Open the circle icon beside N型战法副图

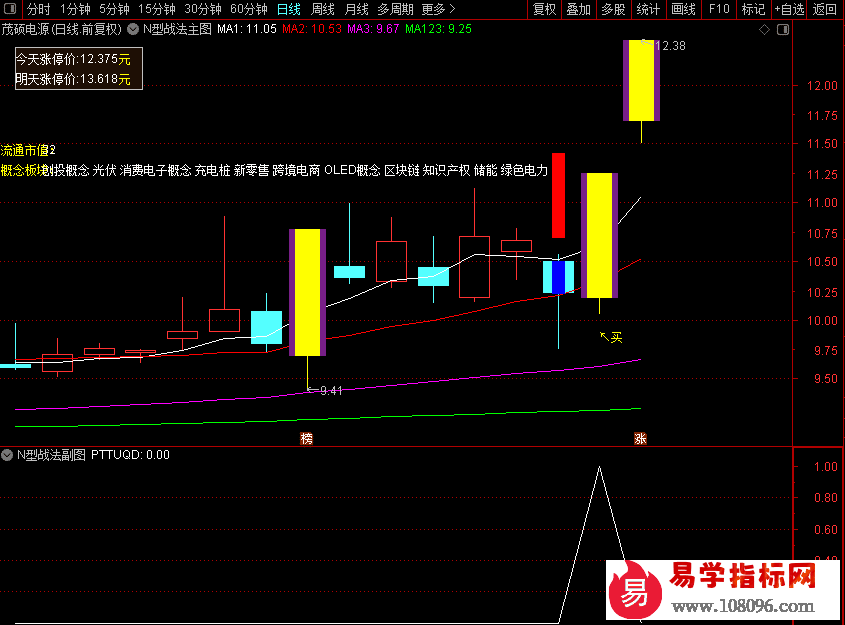tap(7, 455)
